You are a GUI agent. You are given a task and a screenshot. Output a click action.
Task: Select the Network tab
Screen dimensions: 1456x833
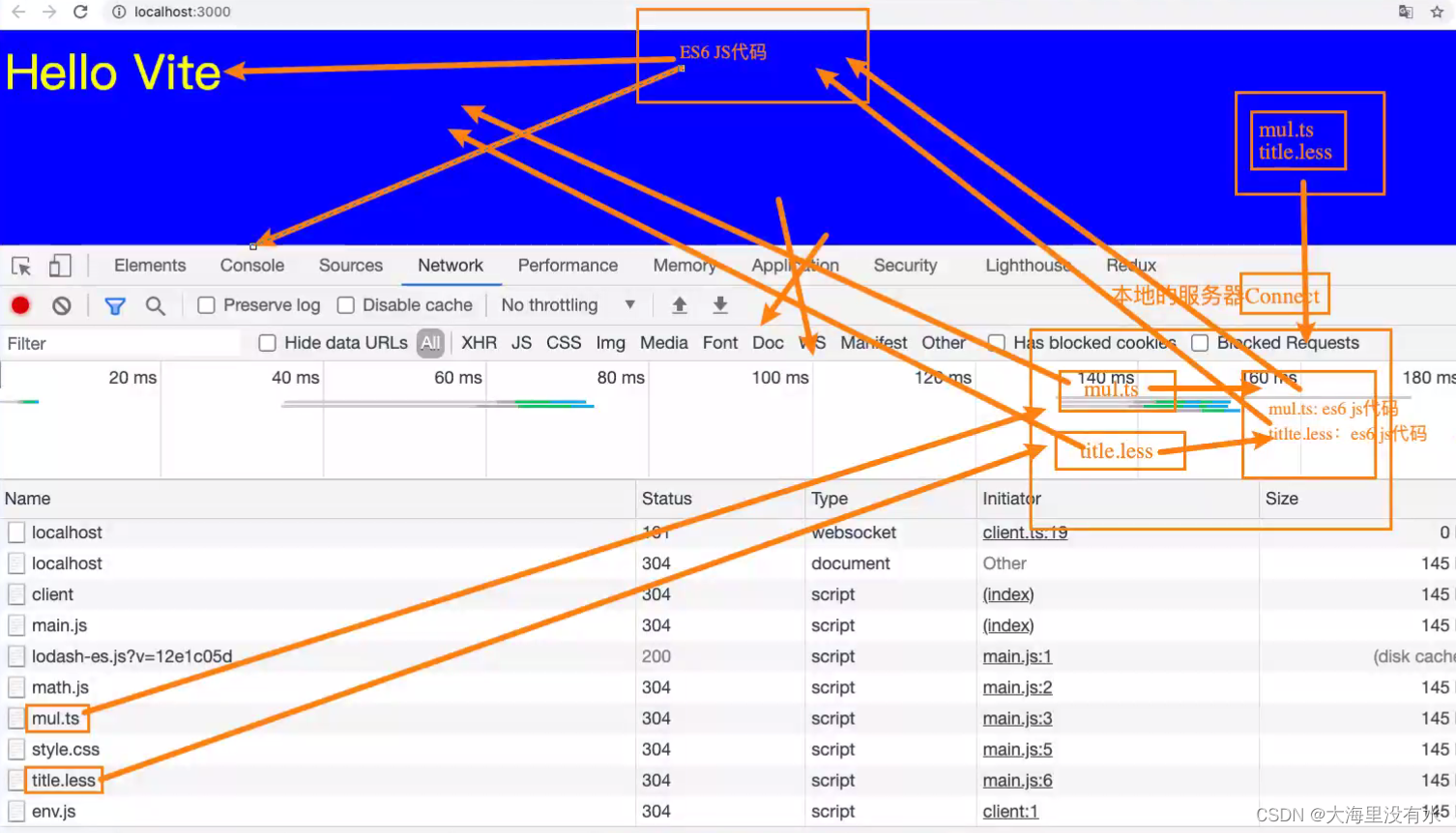tap(451, 266)
